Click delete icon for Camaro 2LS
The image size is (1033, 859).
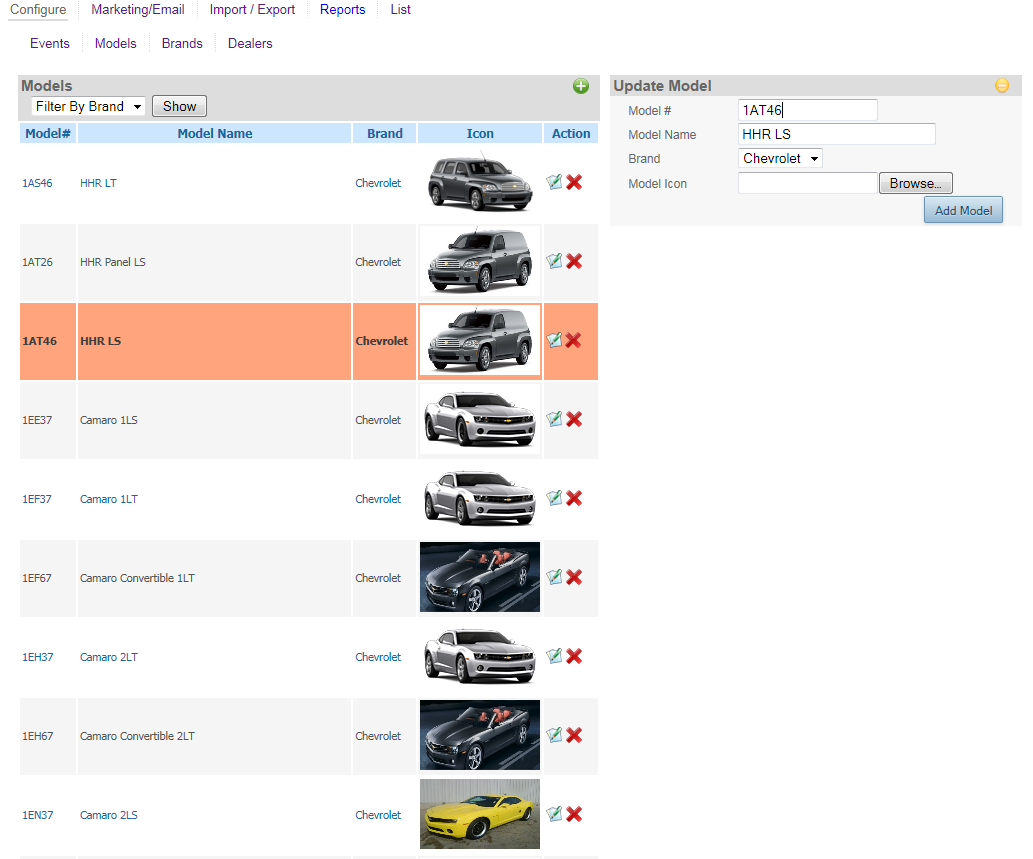tap(574, 814)
